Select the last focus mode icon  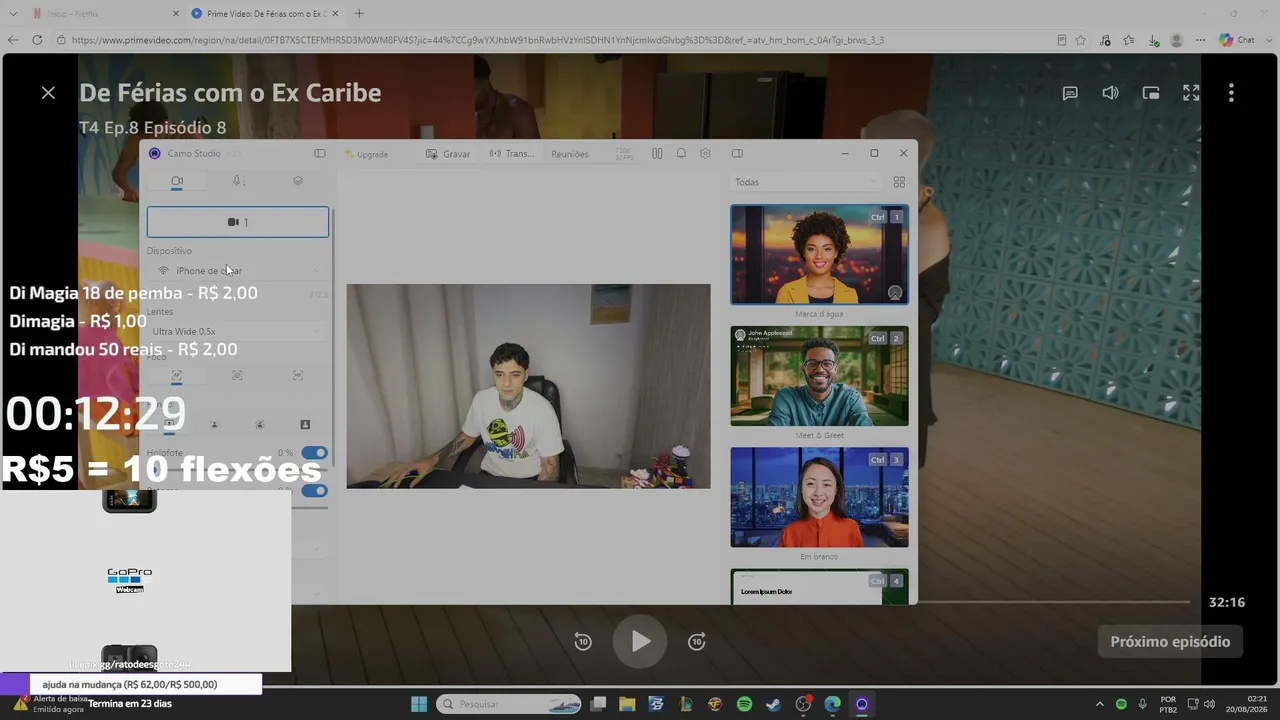tap(298, 375)
